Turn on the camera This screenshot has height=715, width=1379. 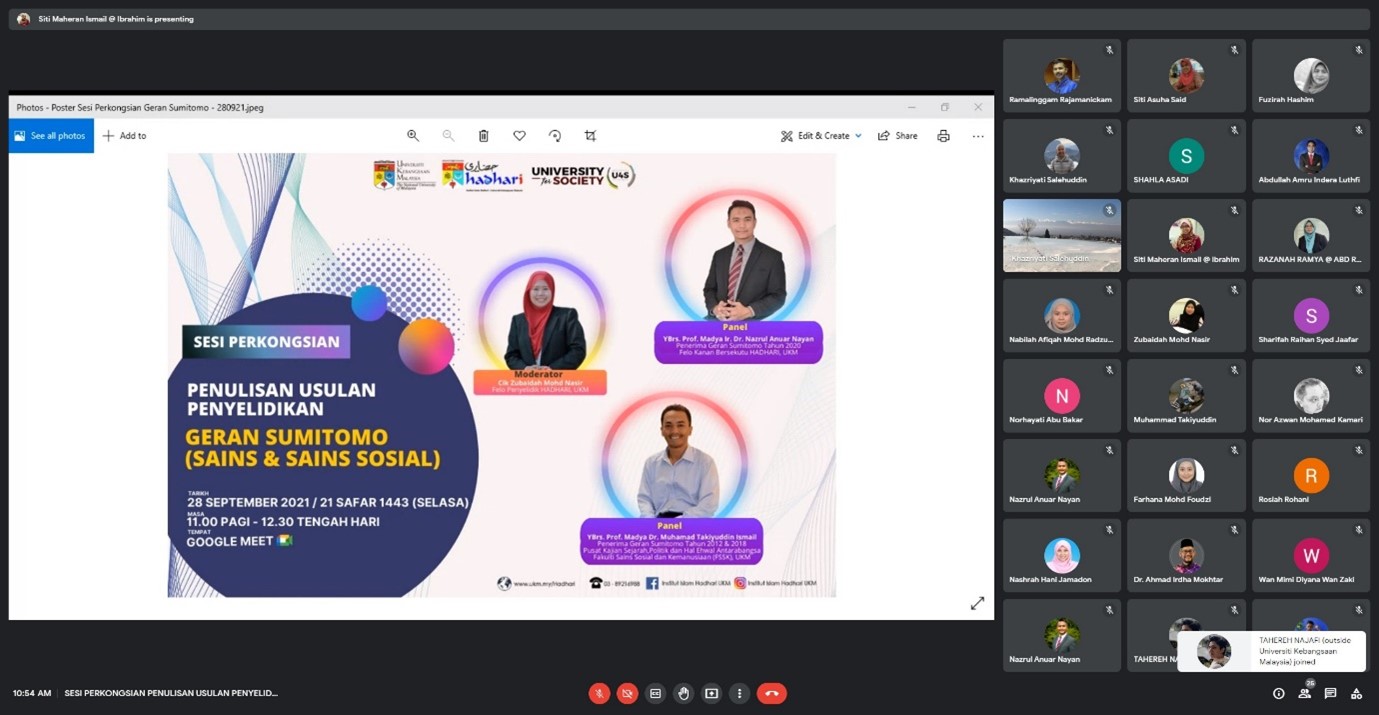(627, 693)
